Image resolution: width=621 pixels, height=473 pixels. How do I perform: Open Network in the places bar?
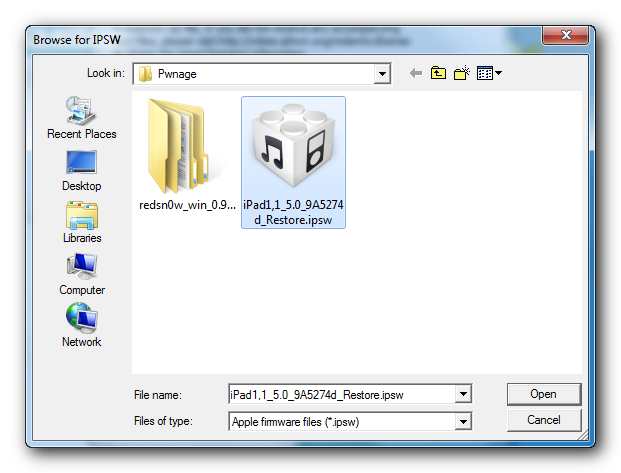pos(82,325)
